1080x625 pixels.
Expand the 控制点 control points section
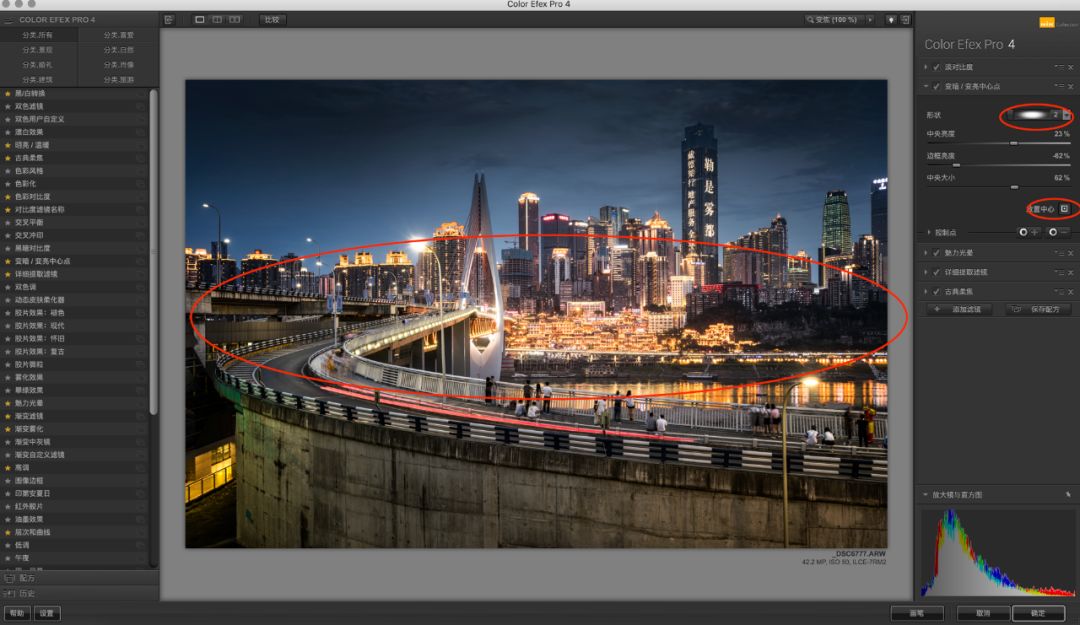coord(928,233)
